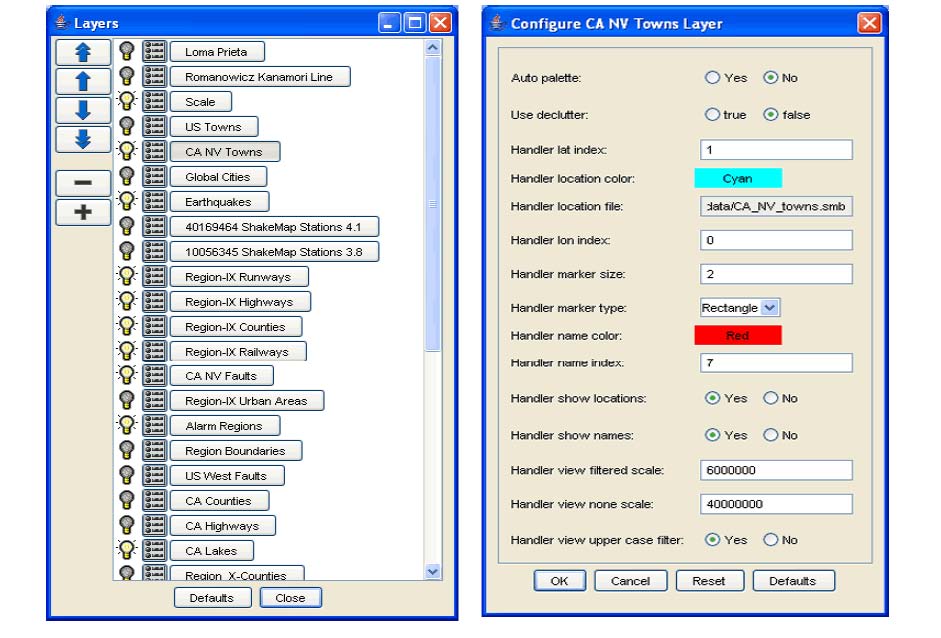Add a layer with plus button
The width and height of the screenshot is (941, 638).
83,212
